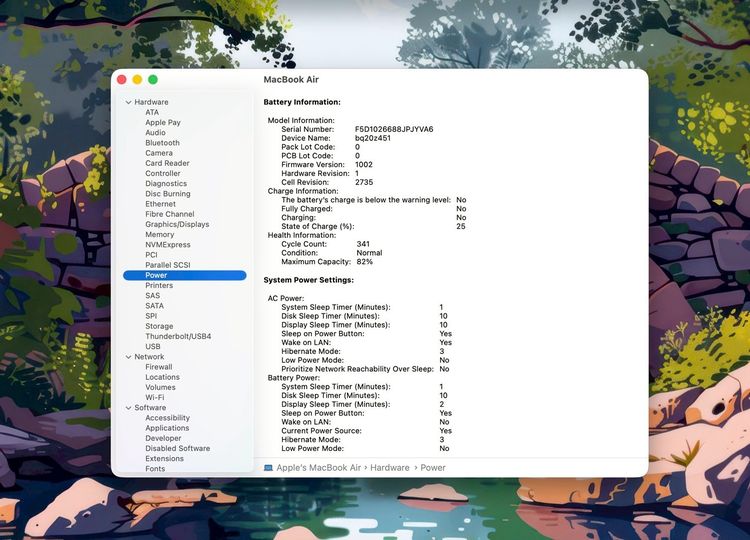This screenshot has width=750, height=540.
Task: Click device name bq20z451
Action: point(373,138)
